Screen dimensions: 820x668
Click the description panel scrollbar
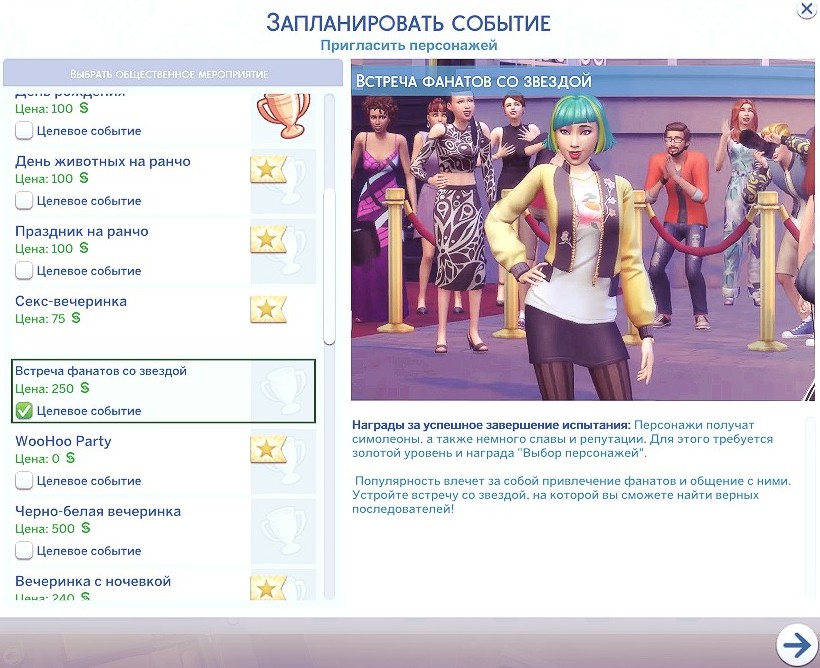810,507
